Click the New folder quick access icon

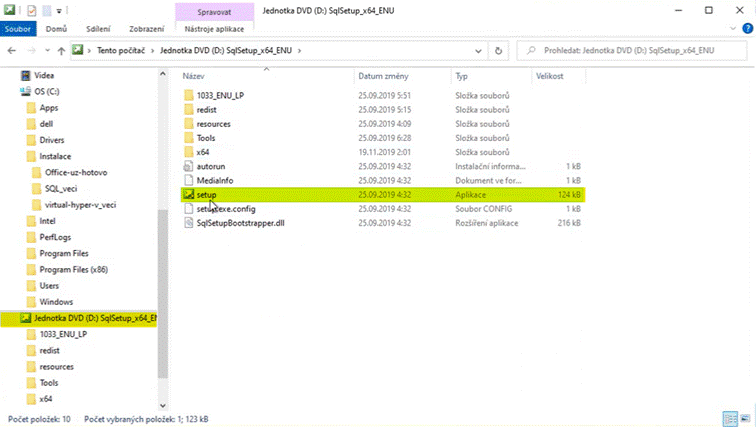[x=47, y=10]
